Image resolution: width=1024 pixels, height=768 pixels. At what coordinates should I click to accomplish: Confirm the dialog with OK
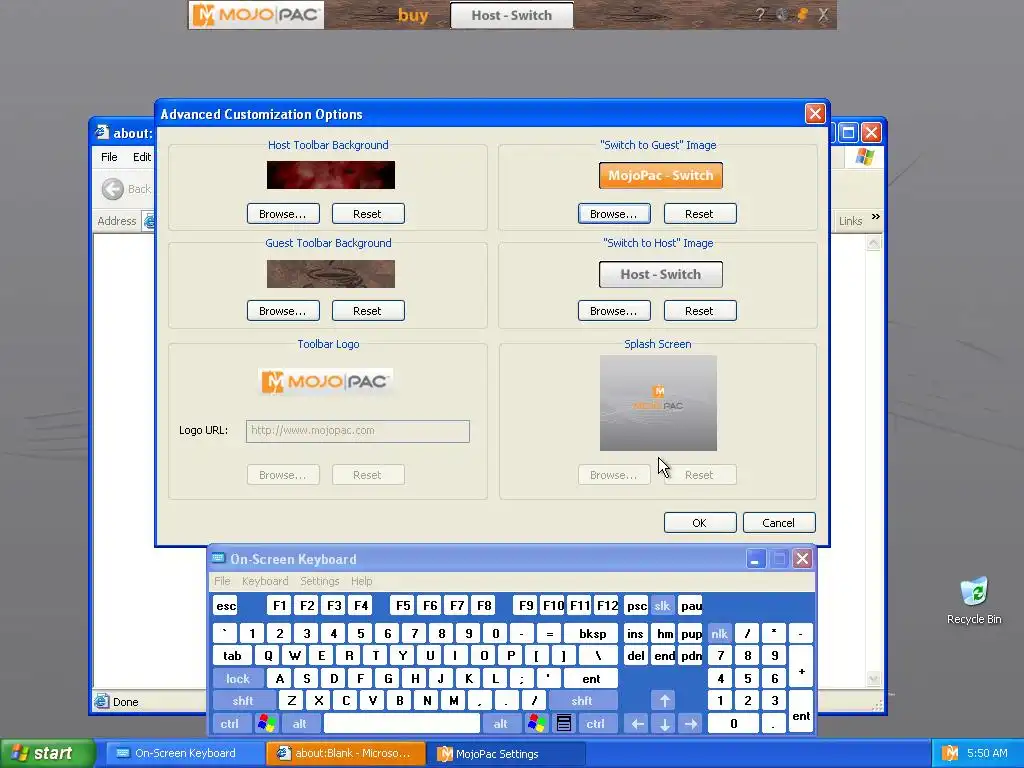tap(699, 522)
